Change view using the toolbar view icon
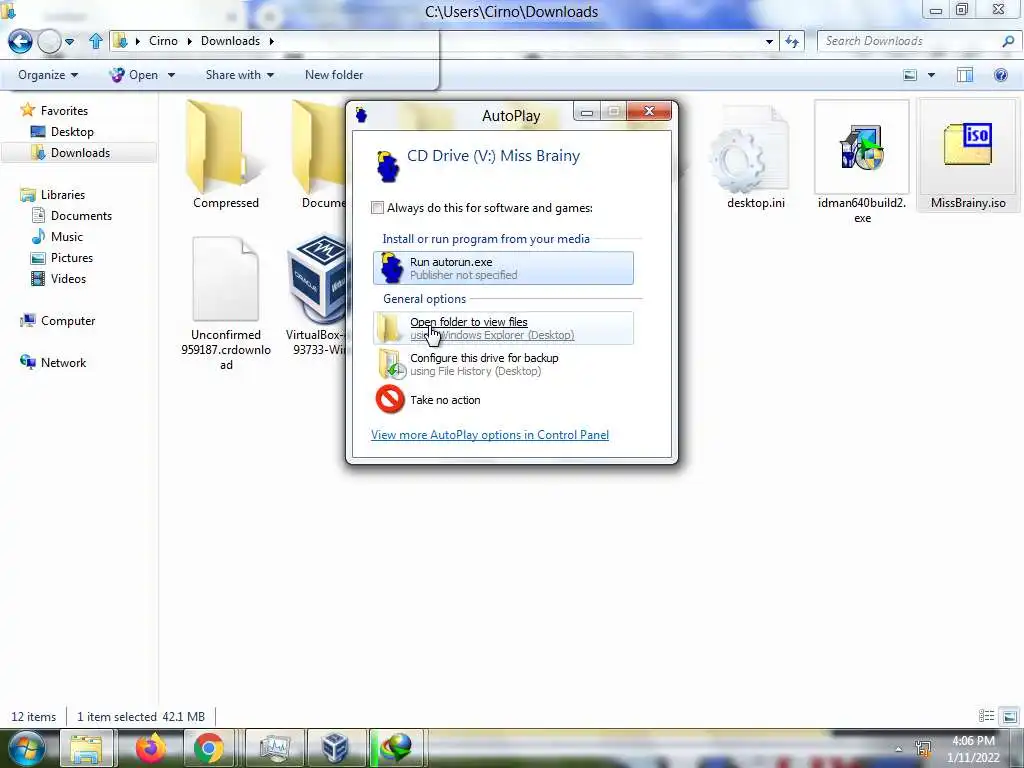The width and height of the screenshot is (1024, 768). point(910,75)
